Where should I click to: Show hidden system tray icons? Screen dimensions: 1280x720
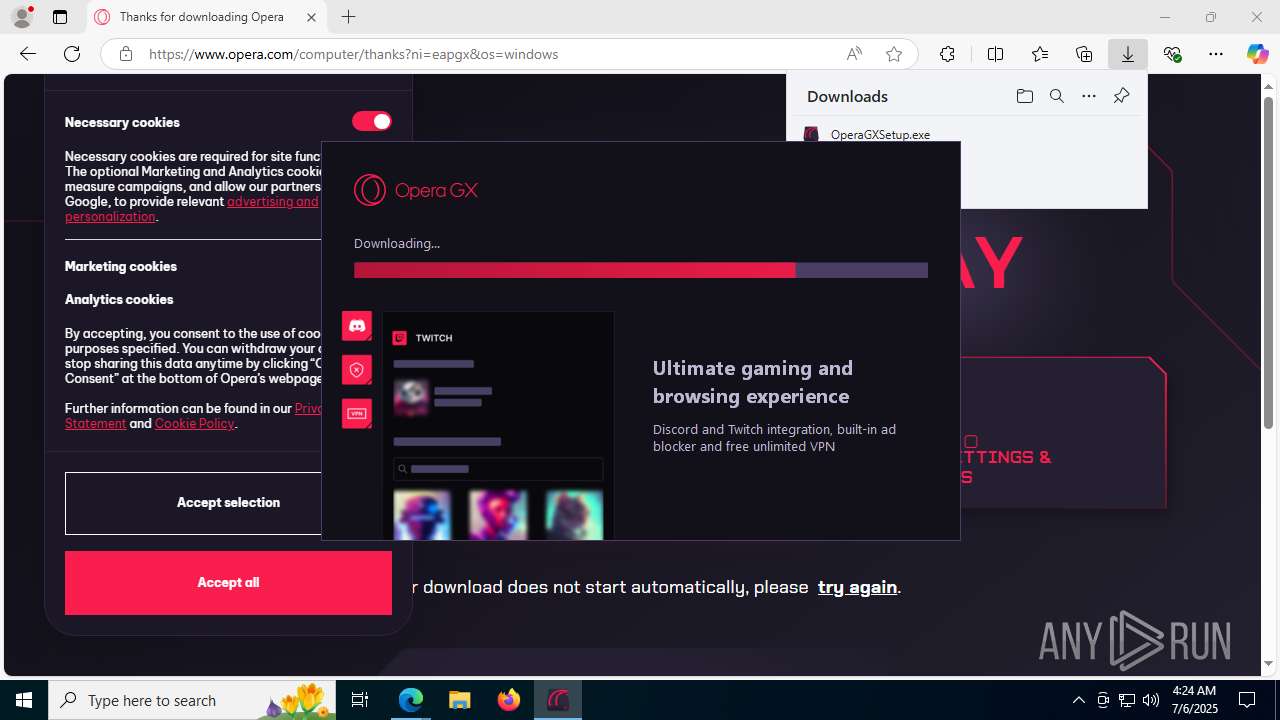coord(1078,700)
